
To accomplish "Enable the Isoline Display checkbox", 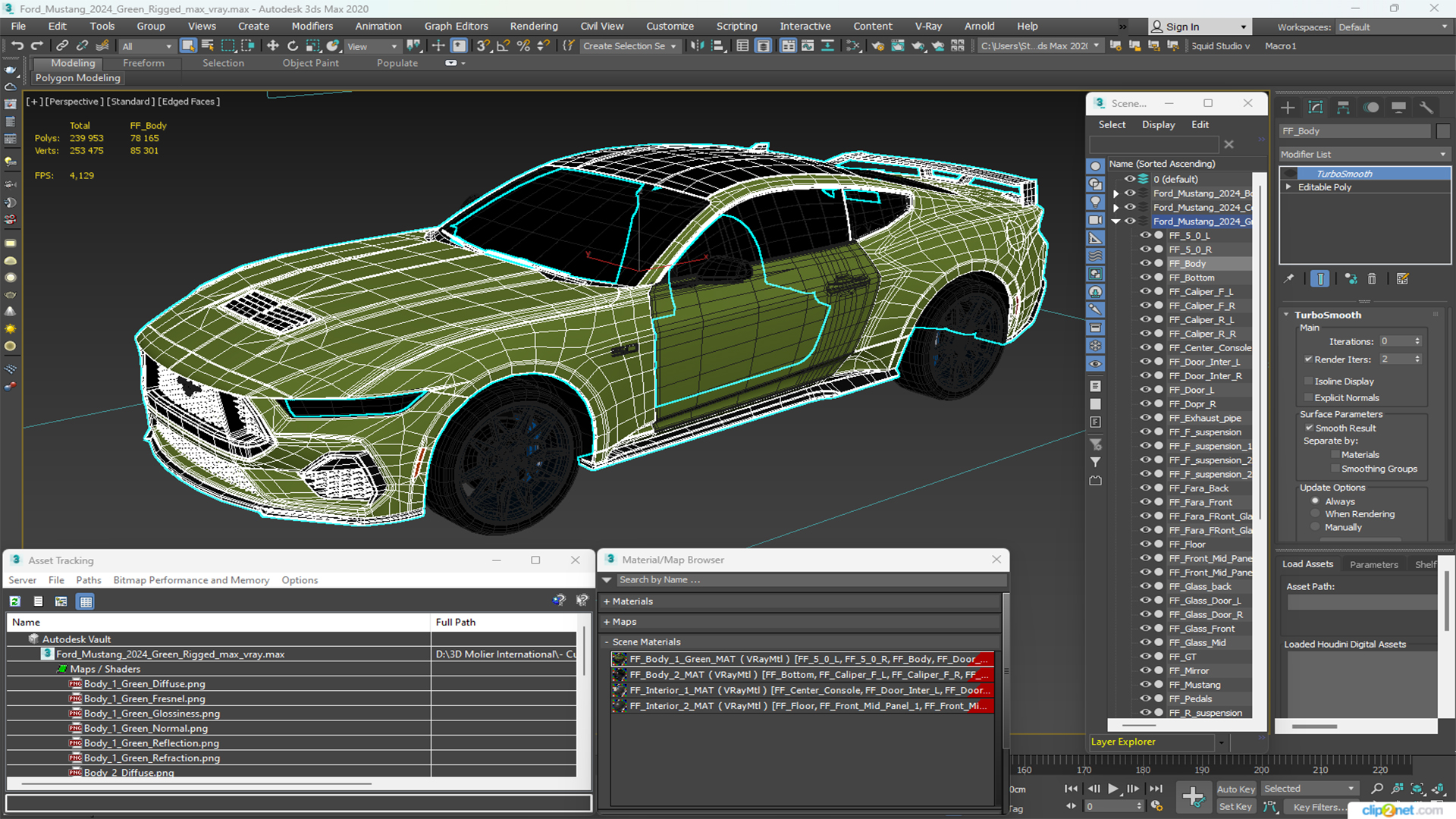I will point(1308,381).
